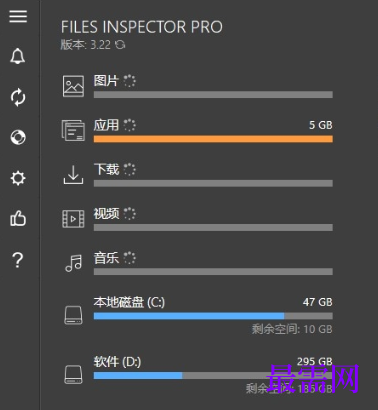This screenshot has height=410, width=378.
Task: Select the 软件 (D:) drive label
Action: coord(117,362)
